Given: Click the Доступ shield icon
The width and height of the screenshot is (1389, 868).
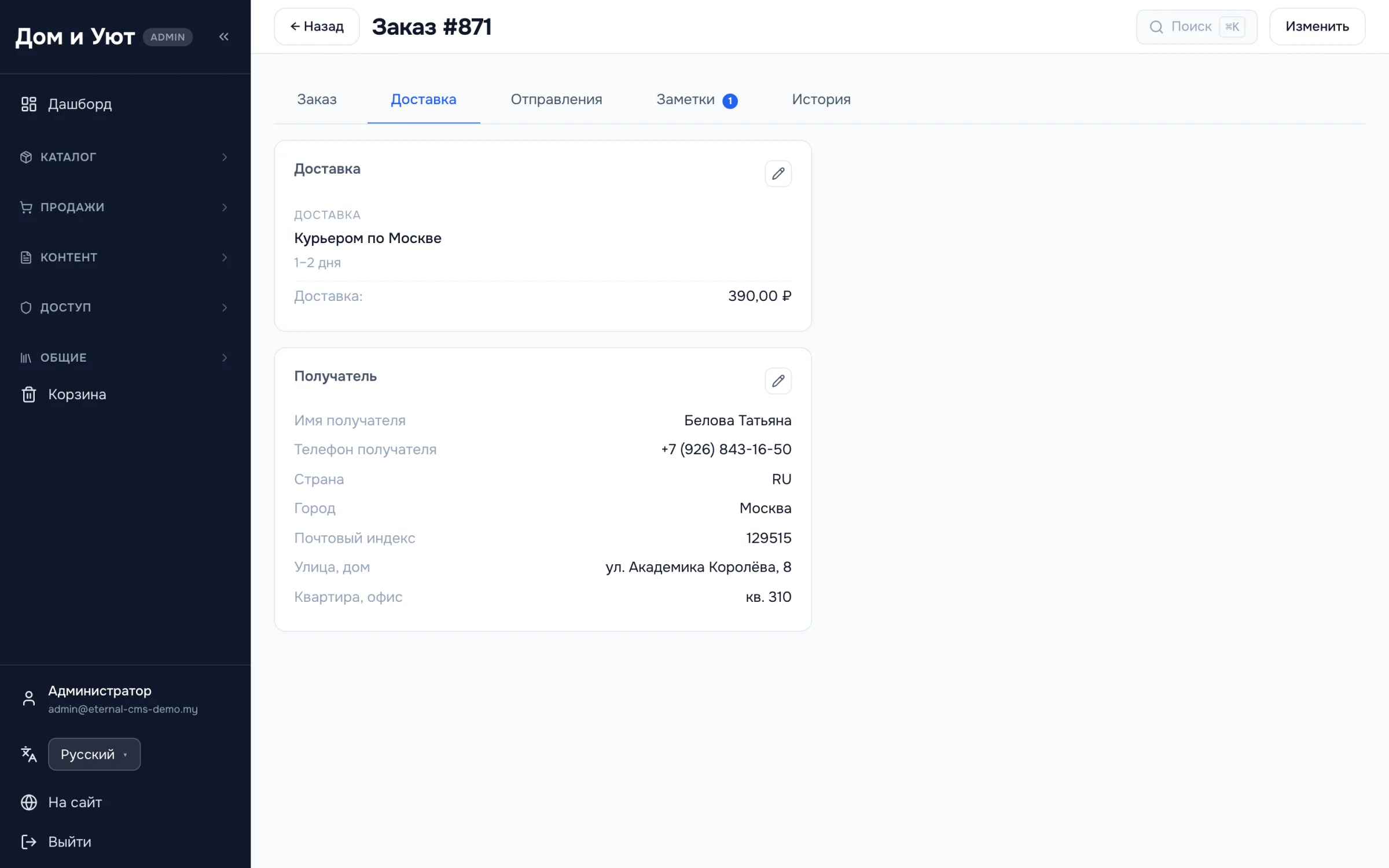Looking at the screenshot, I should pyautogui.click(x=26, y=307).
